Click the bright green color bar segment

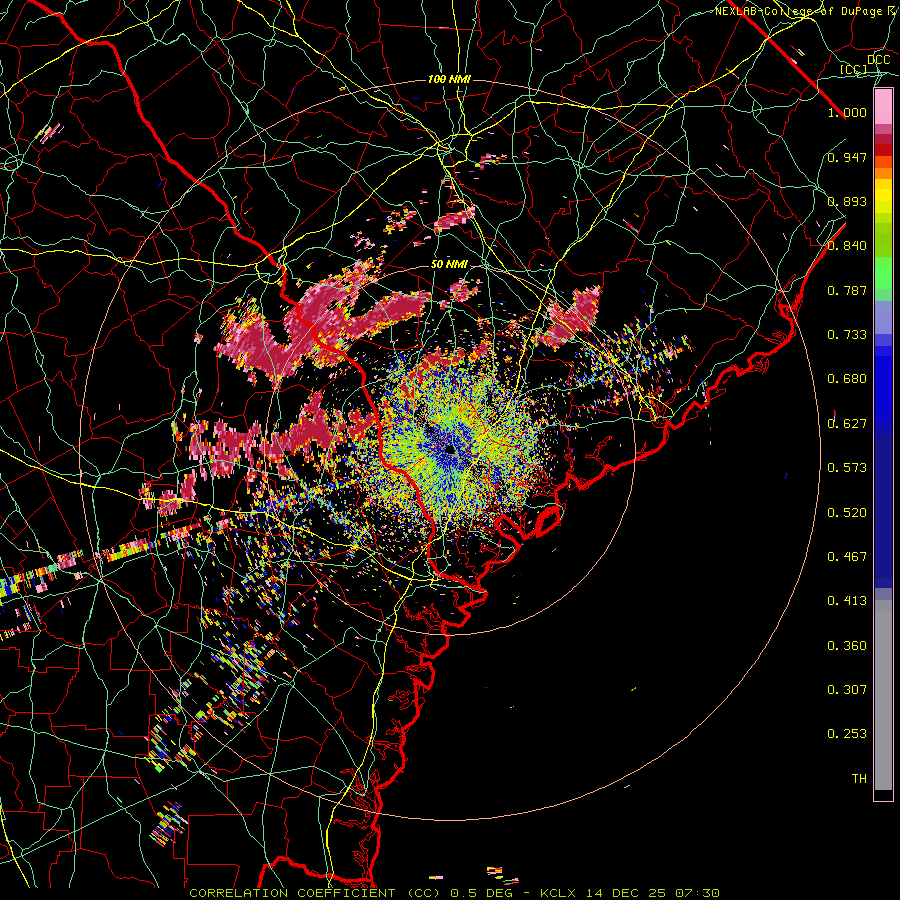point(883,273)
